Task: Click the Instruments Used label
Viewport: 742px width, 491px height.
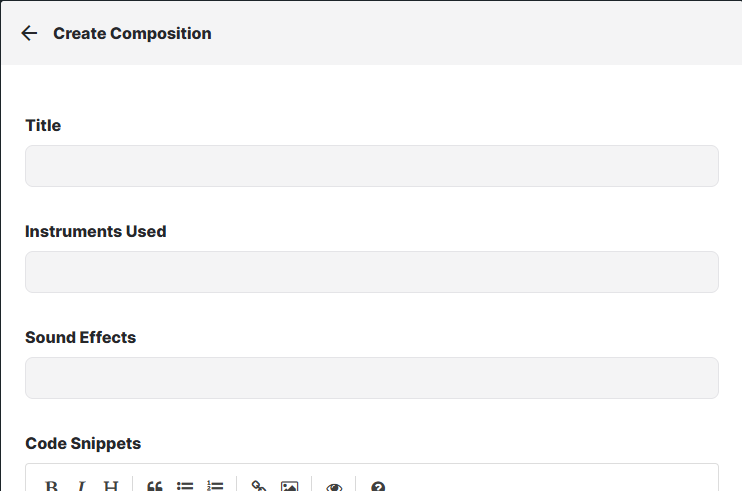Action: [95, 232]
